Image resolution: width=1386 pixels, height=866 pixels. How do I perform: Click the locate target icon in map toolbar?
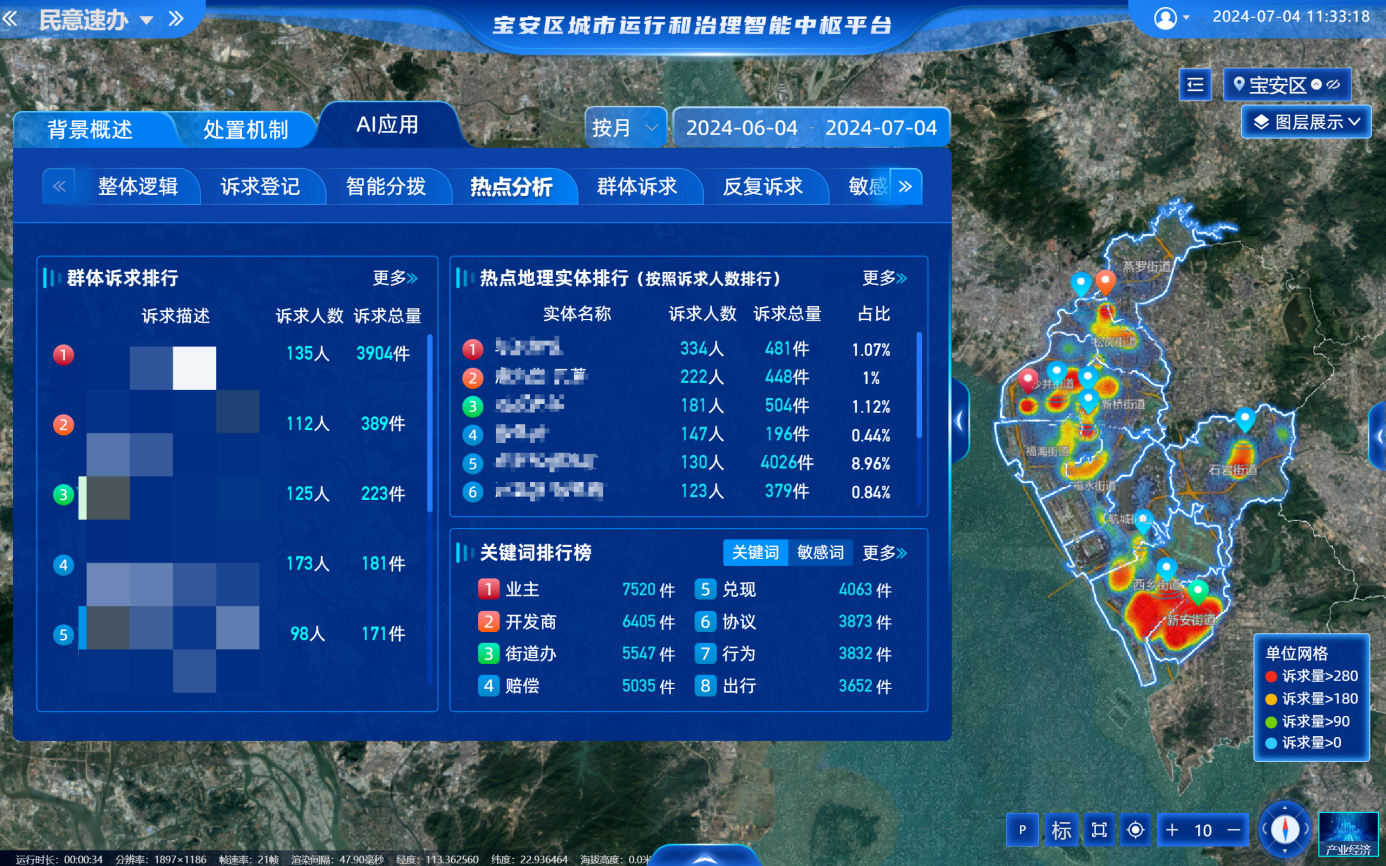click(x=1136, y=830)
